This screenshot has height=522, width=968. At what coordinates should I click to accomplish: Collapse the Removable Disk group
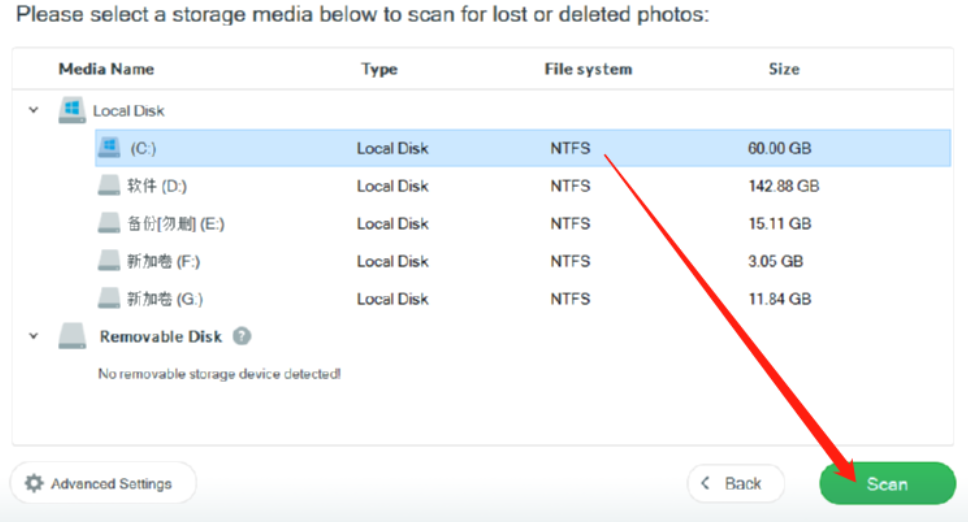pyautogui.click(x=34, y=337)
